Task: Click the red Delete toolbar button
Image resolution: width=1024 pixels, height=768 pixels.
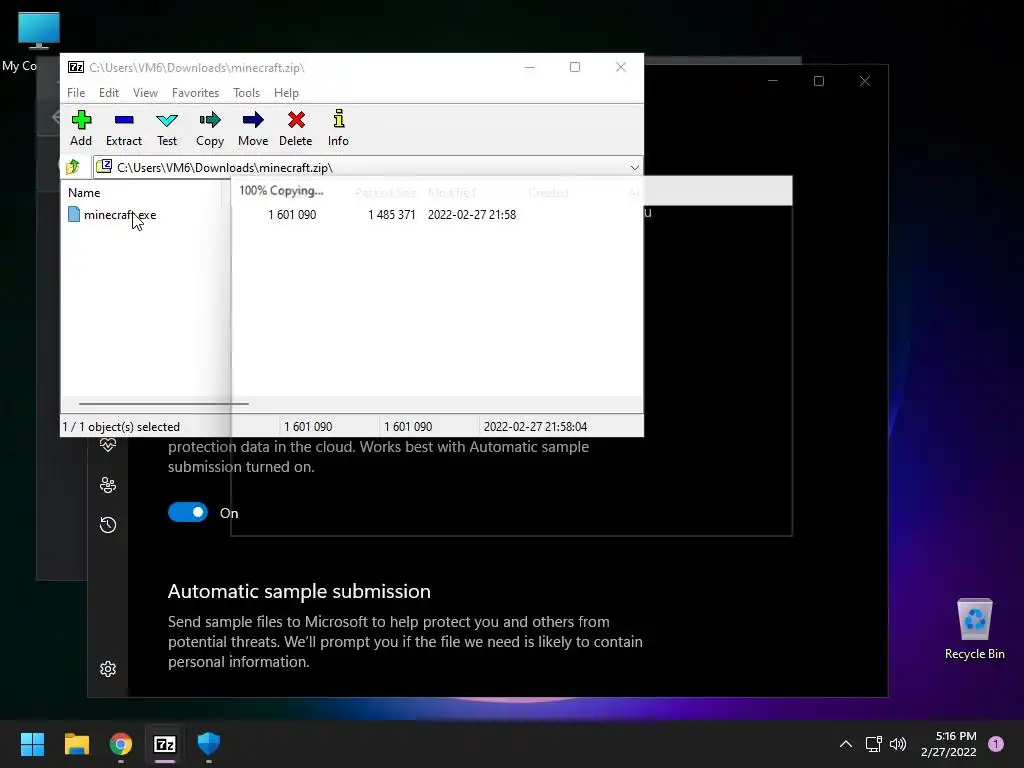Action: click(x=296, y=128)
